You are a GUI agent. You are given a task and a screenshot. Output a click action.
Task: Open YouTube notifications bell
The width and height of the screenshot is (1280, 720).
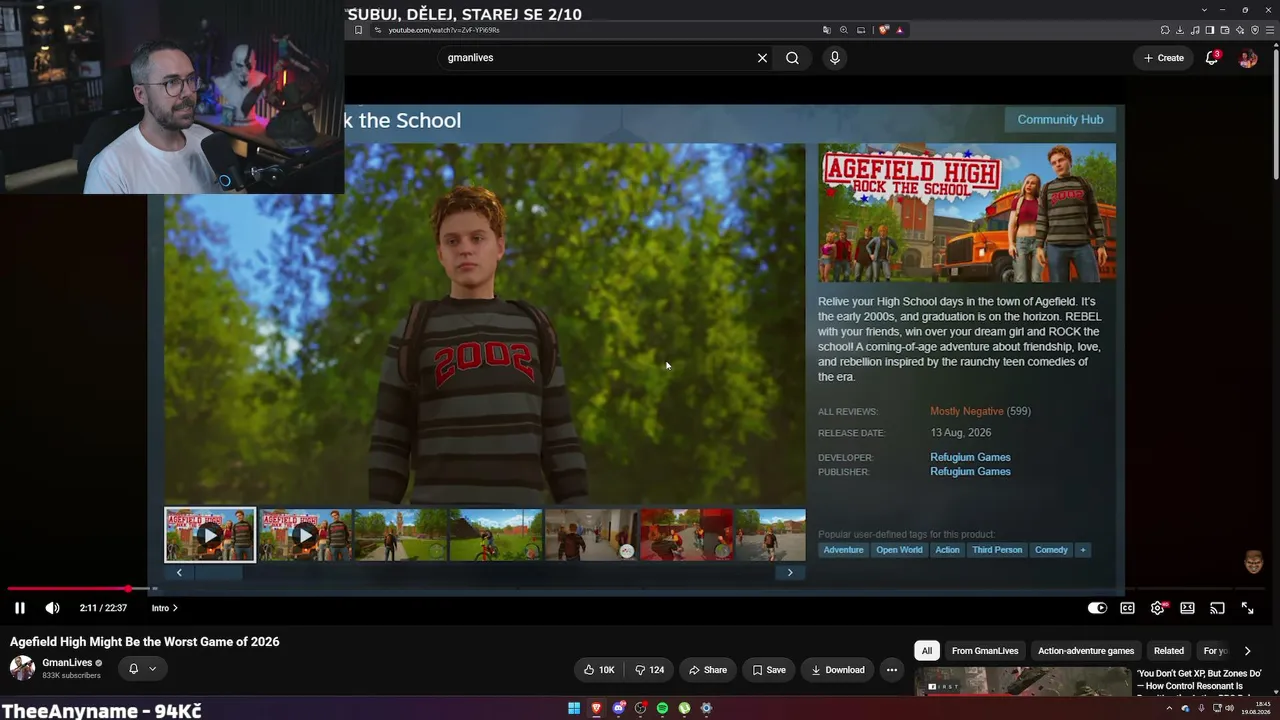click(x=1212, y=58)
